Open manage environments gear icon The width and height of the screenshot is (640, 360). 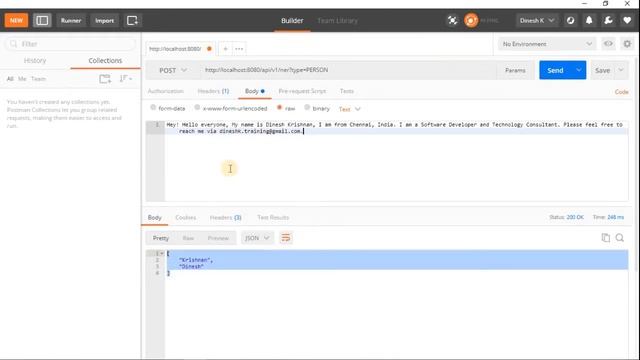(627, 44)
